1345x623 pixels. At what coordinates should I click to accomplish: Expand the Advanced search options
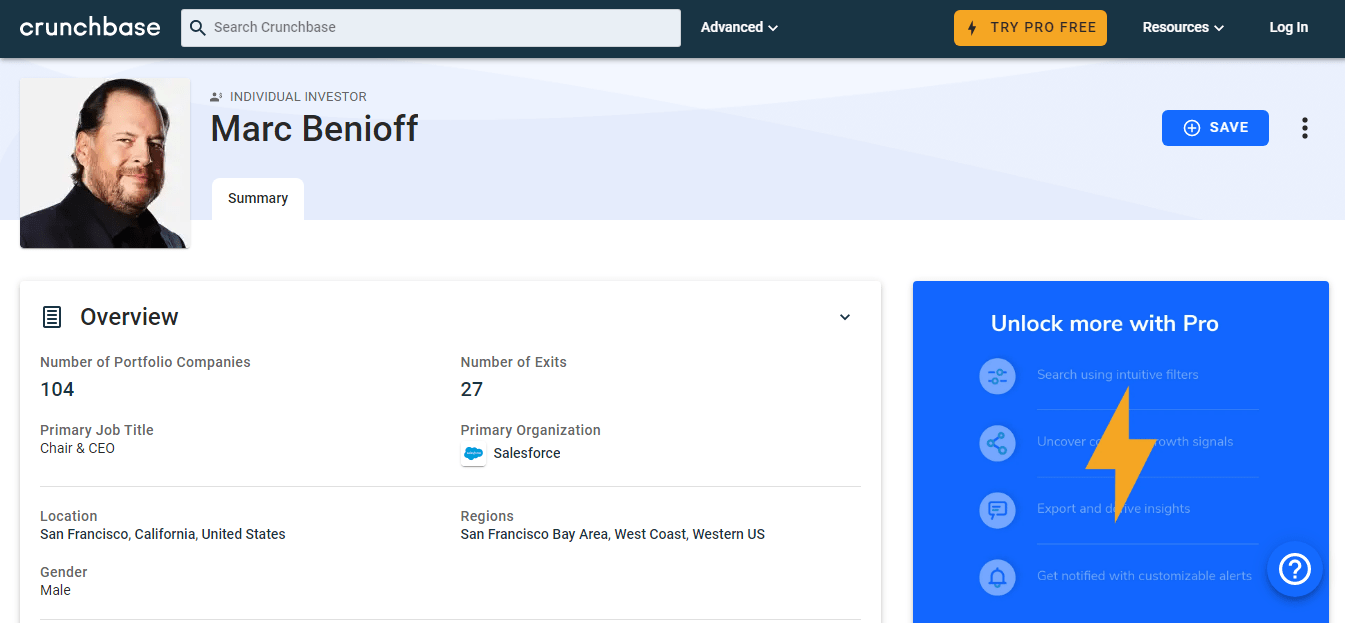tap(739, 27)
